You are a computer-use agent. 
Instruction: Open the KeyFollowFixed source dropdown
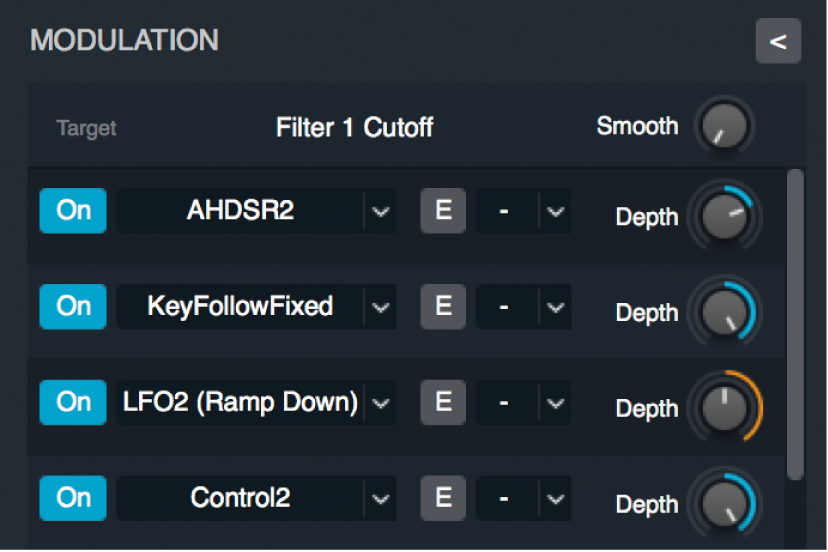(x=380, y=308)
